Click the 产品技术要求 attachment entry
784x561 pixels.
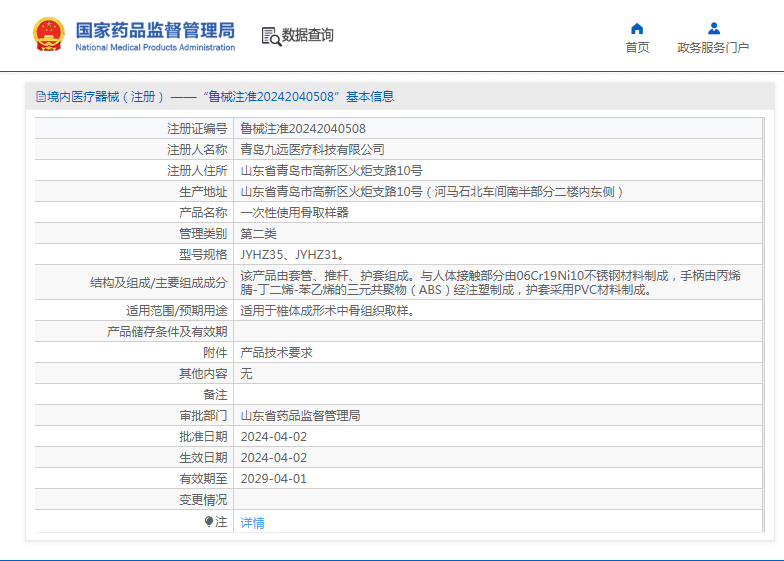click(x=276, y=353)
